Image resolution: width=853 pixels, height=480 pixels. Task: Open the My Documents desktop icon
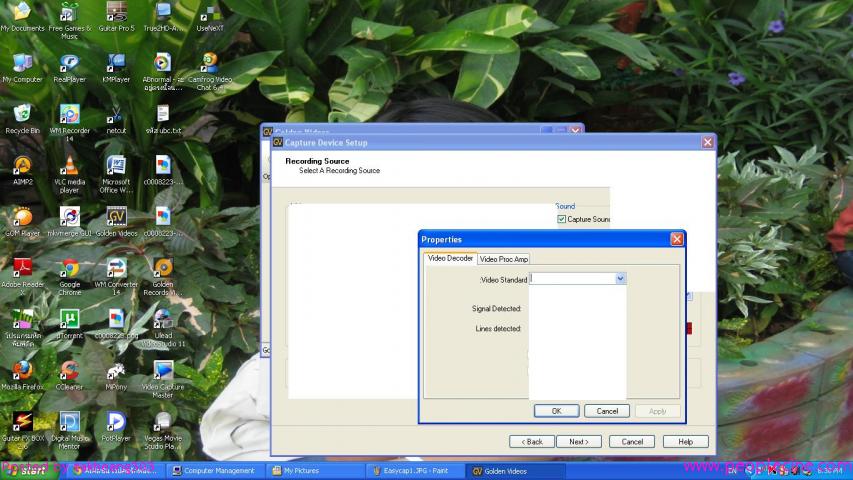22,16
